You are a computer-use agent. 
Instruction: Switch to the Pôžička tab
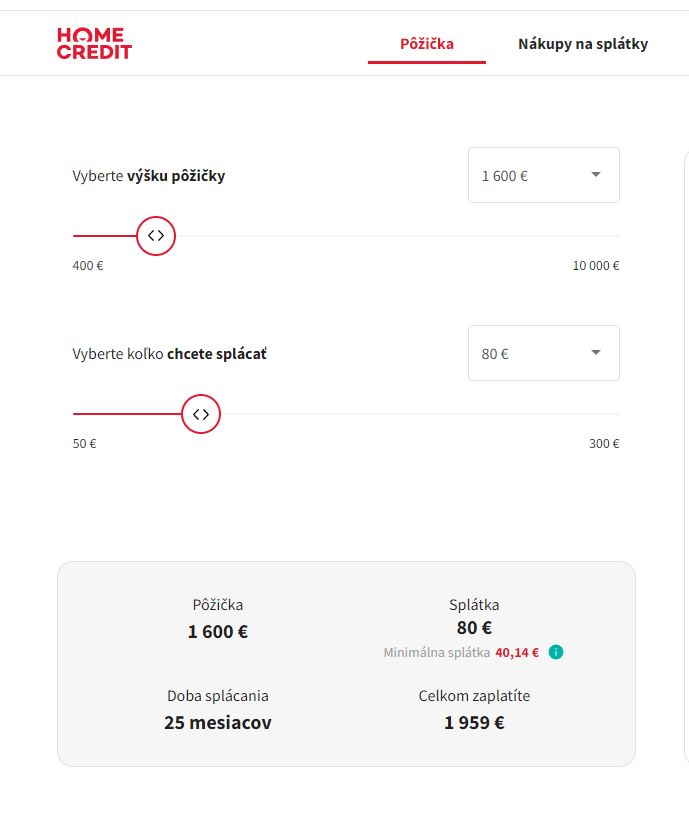(427, 44)
